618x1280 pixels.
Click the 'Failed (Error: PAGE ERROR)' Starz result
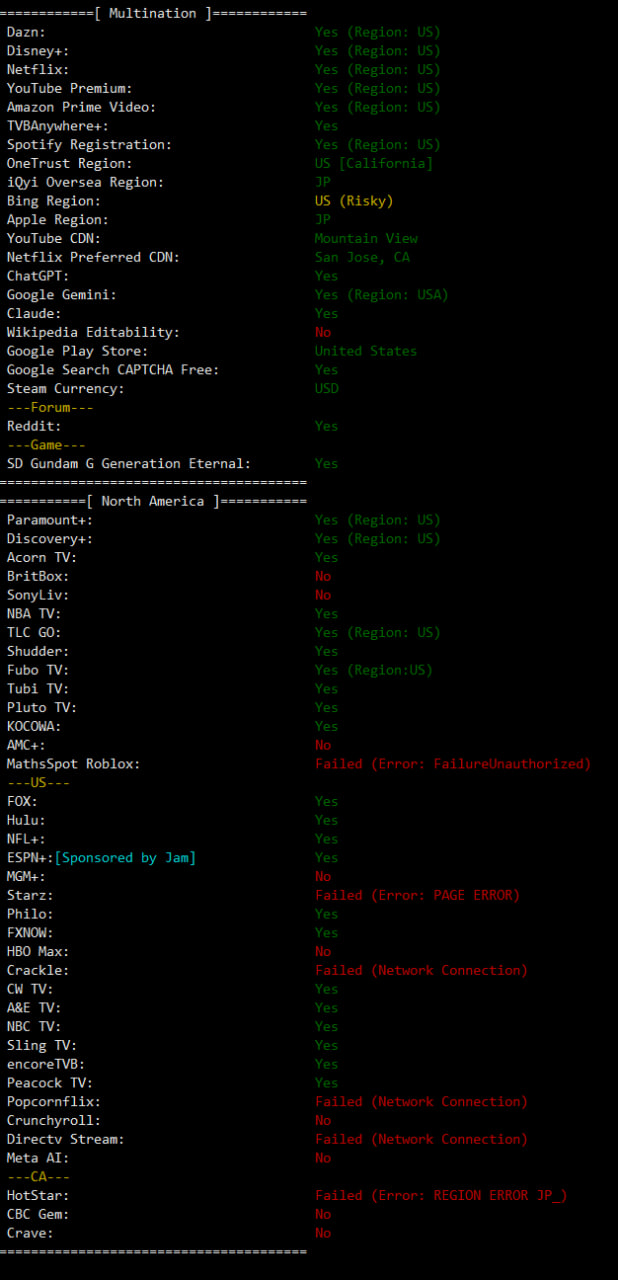coord(417,895)
